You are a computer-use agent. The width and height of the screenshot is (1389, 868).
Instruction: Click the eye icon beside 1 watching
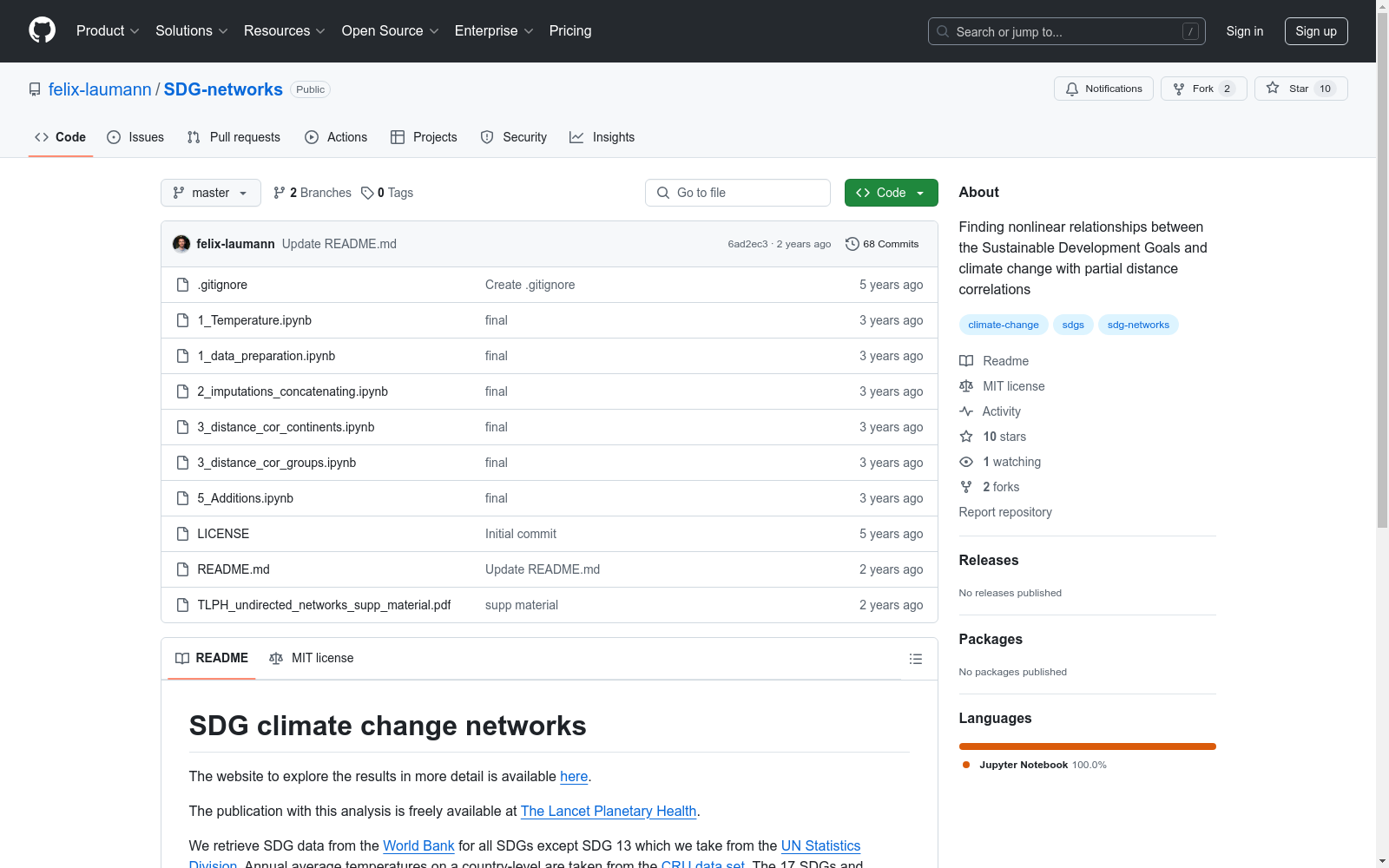(x=966, y=462)
